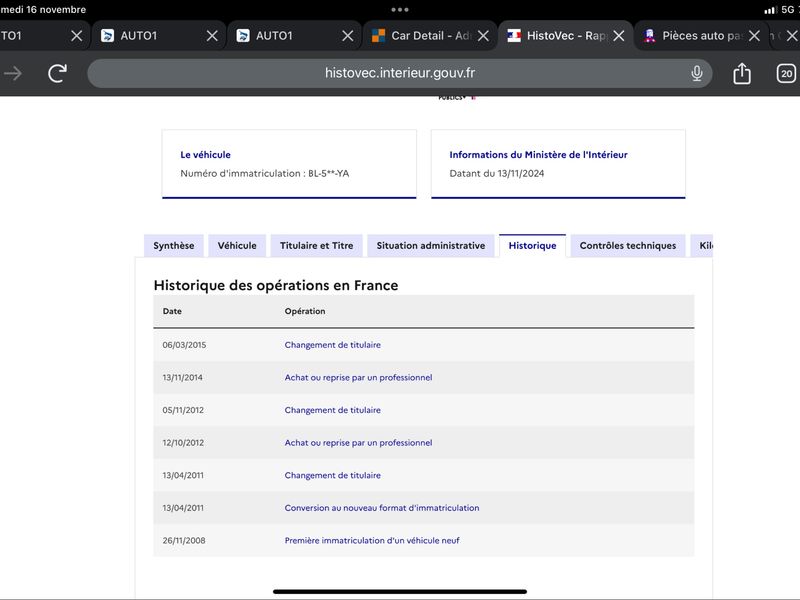This screenshot has width=800, height=600.
Task: Click the date 05/11/2012
Action: 183,410
